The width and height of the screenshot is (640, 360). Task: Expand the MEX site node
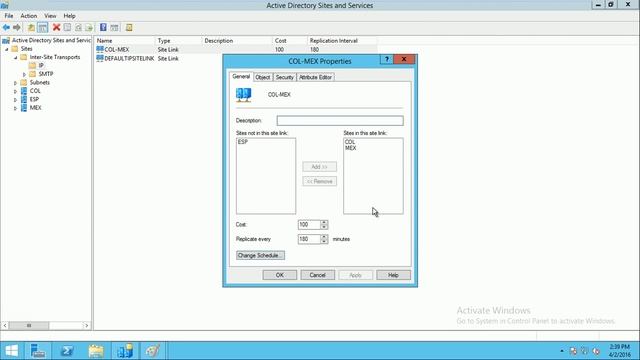pos(16,109)
